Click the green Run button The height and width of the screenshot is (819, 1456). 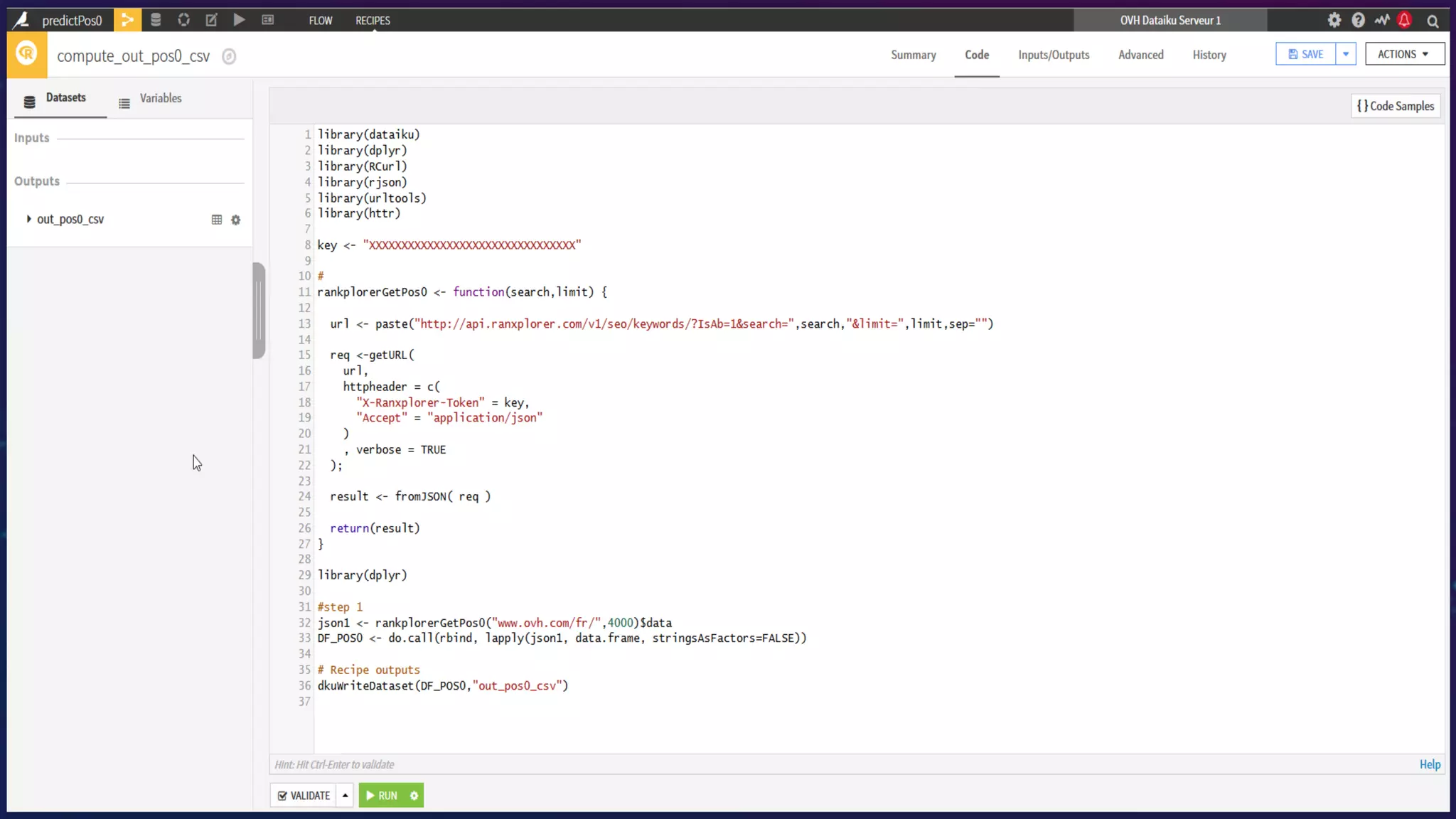point(382,796)
